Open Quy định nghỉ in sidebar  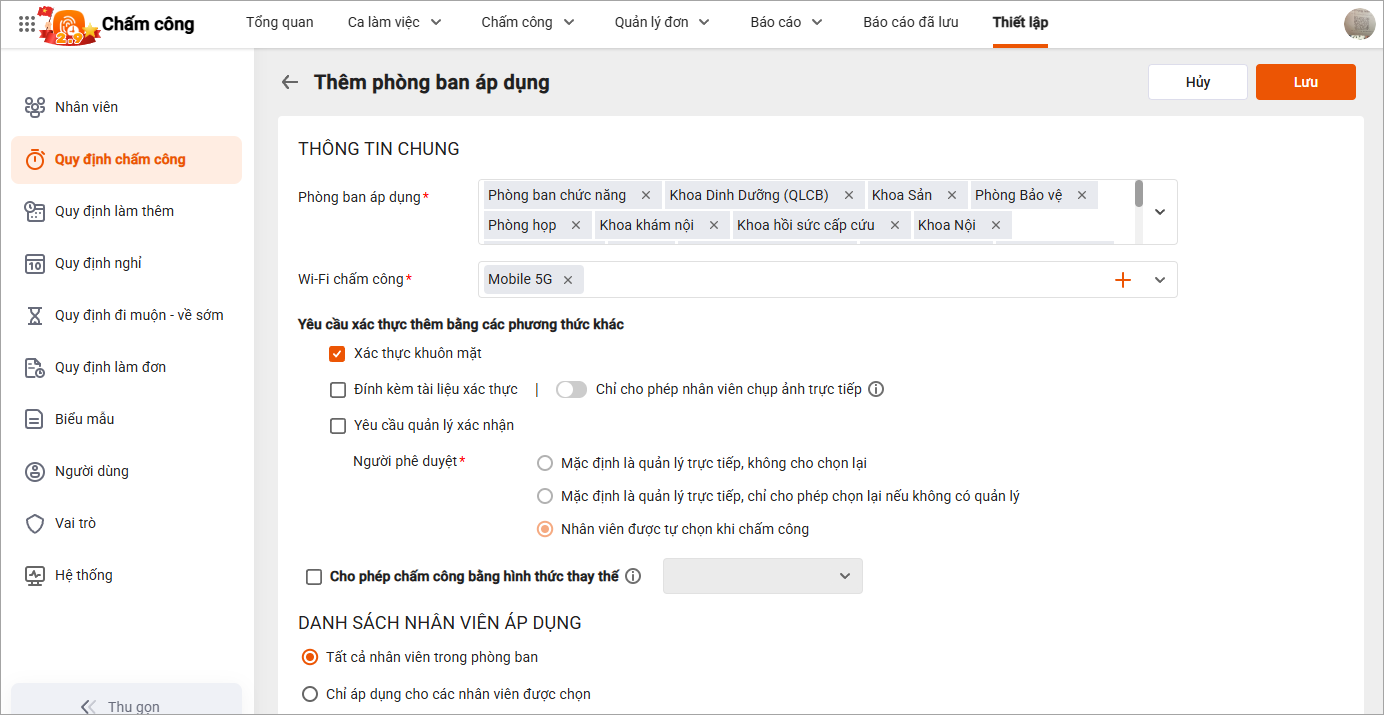(x=126, y=263)
